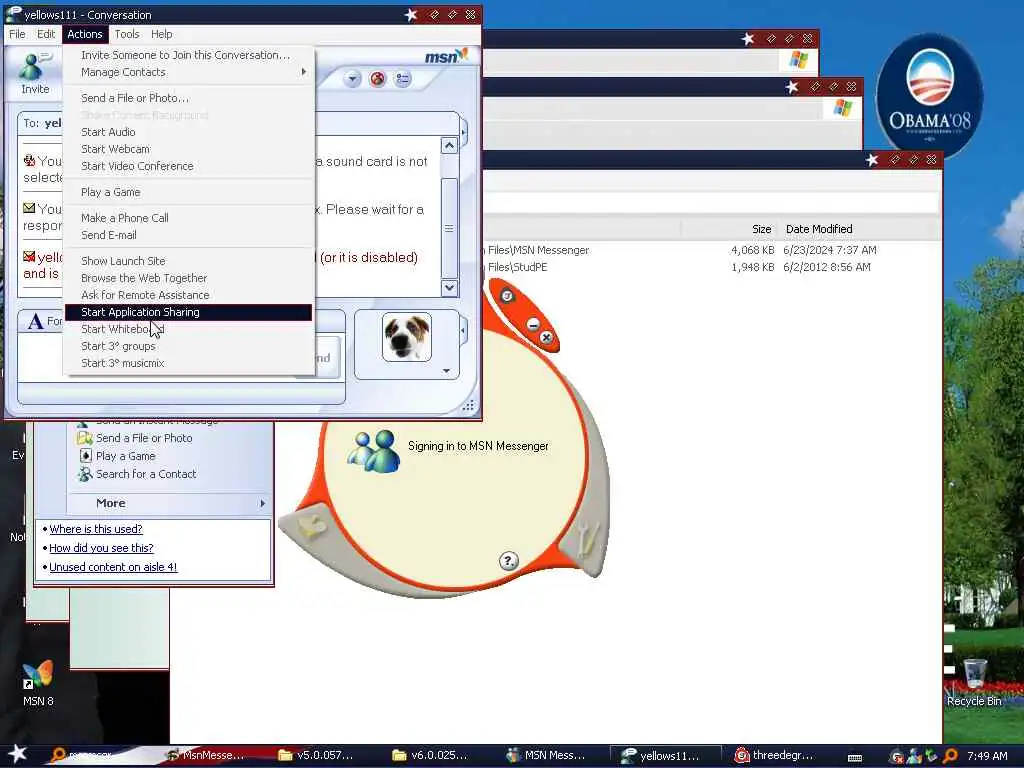Open the Tools menu
This screenshot has height=768, width=1024.
127,34
